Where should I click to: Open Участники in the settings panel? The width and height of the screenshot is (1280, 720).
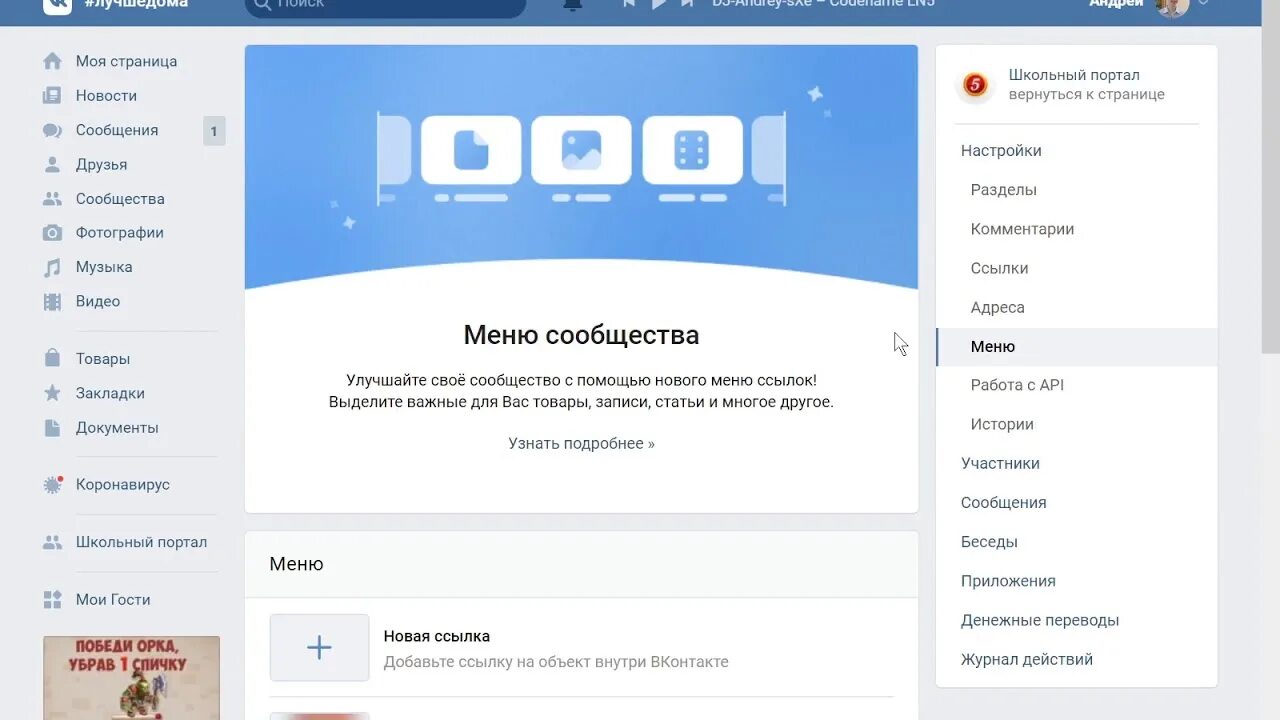(1000, 464)
